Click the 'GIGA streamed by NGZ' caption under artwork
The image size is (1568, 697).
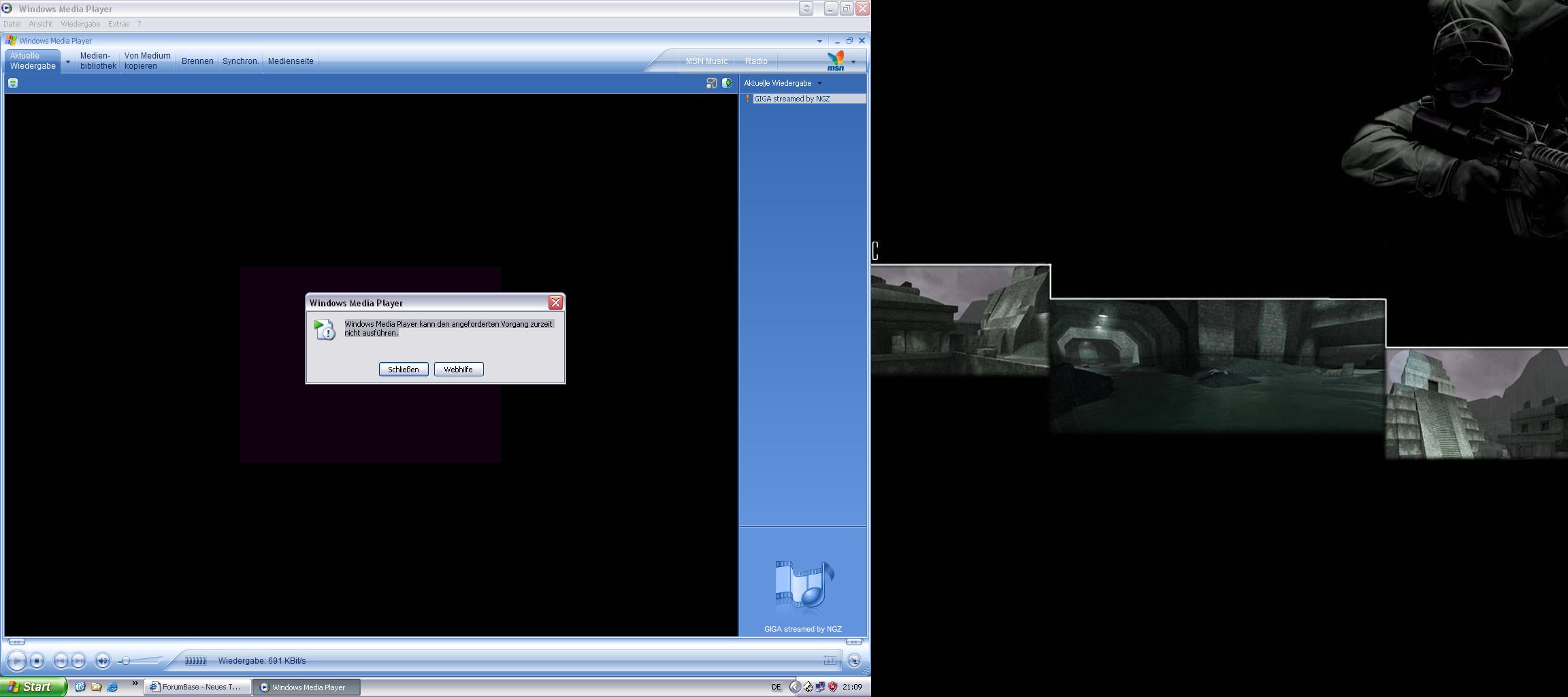click(x=803, y=629)
